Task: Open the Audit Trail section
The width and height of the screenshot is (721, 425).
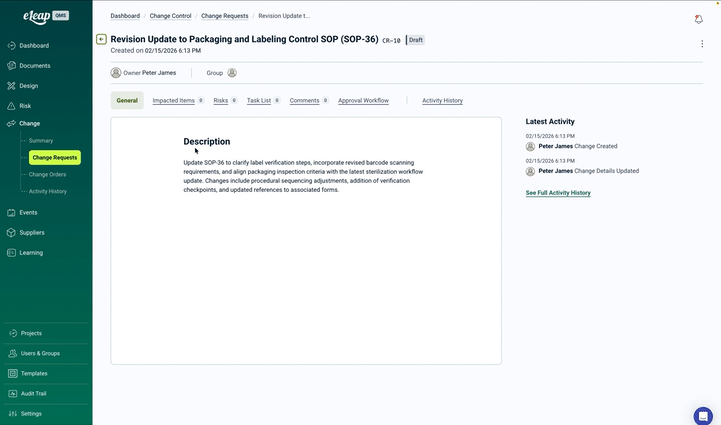Action: tap(34, 393)
